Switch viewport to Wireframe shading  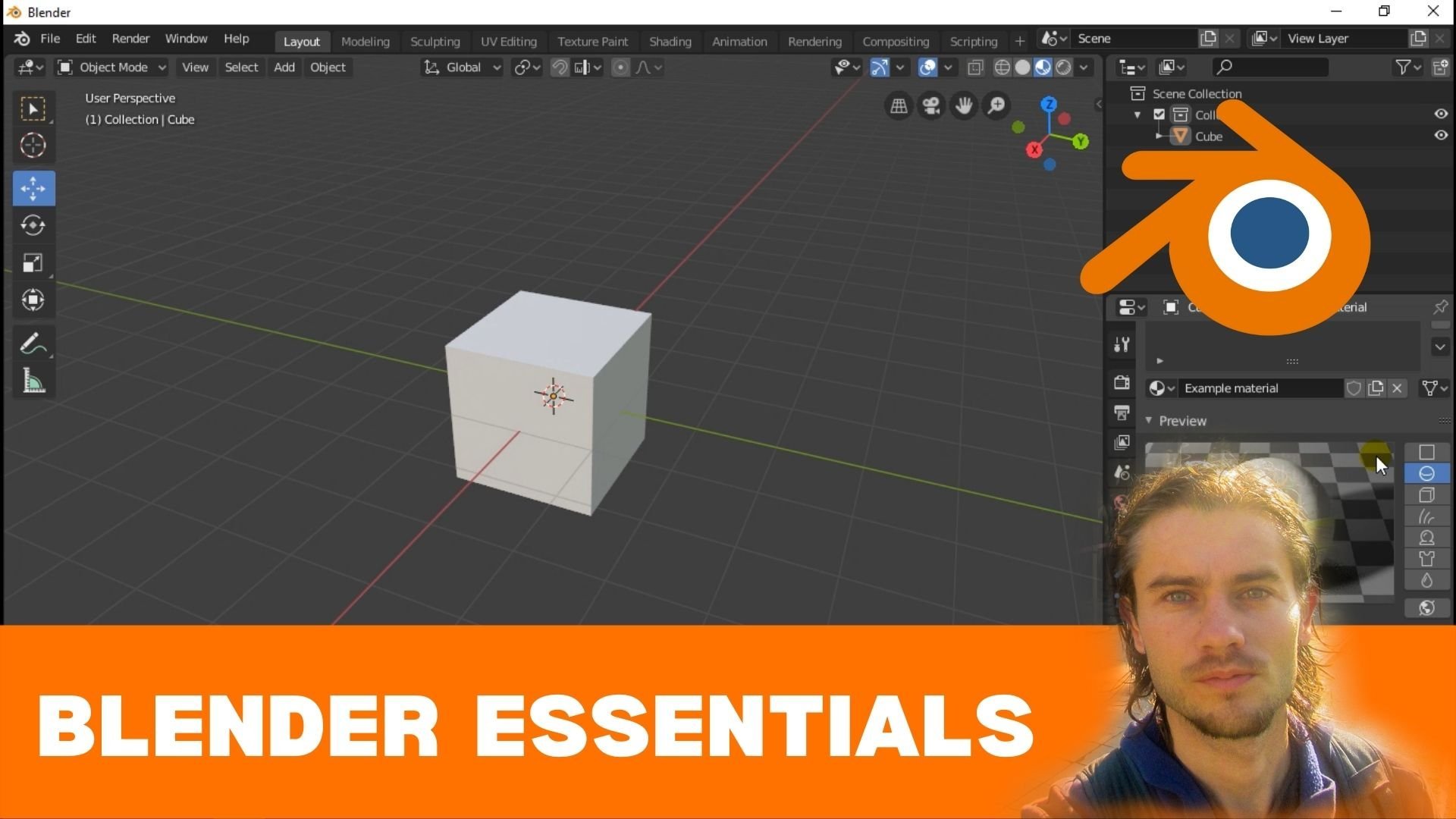pos(1003,67)
